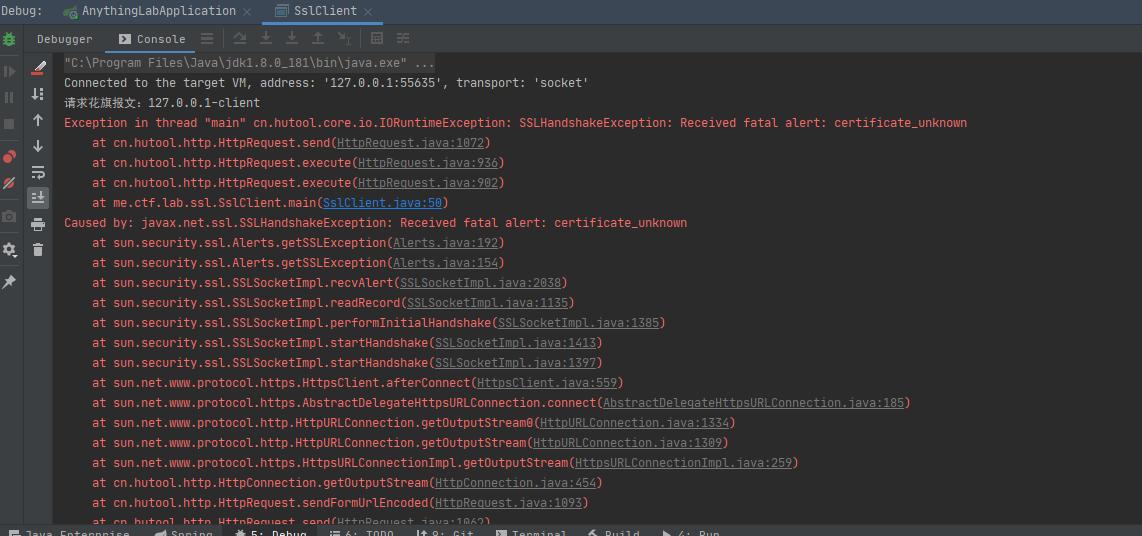
Task: Open HttpRequest.java:1072 link
Action: click(410, 142)
